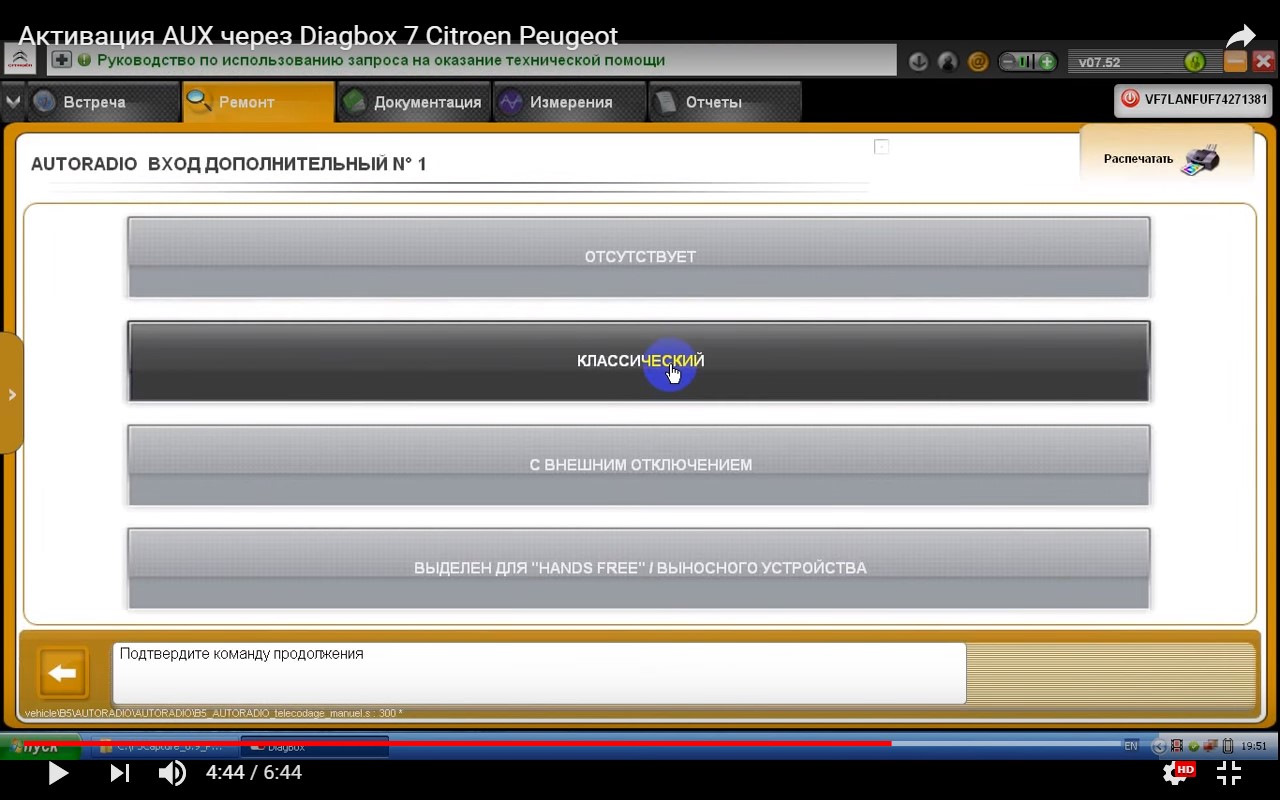The image size is (1280, 800).
Task: Click the Diagbox item in the taskbar
Action: (x=314, y=747)
